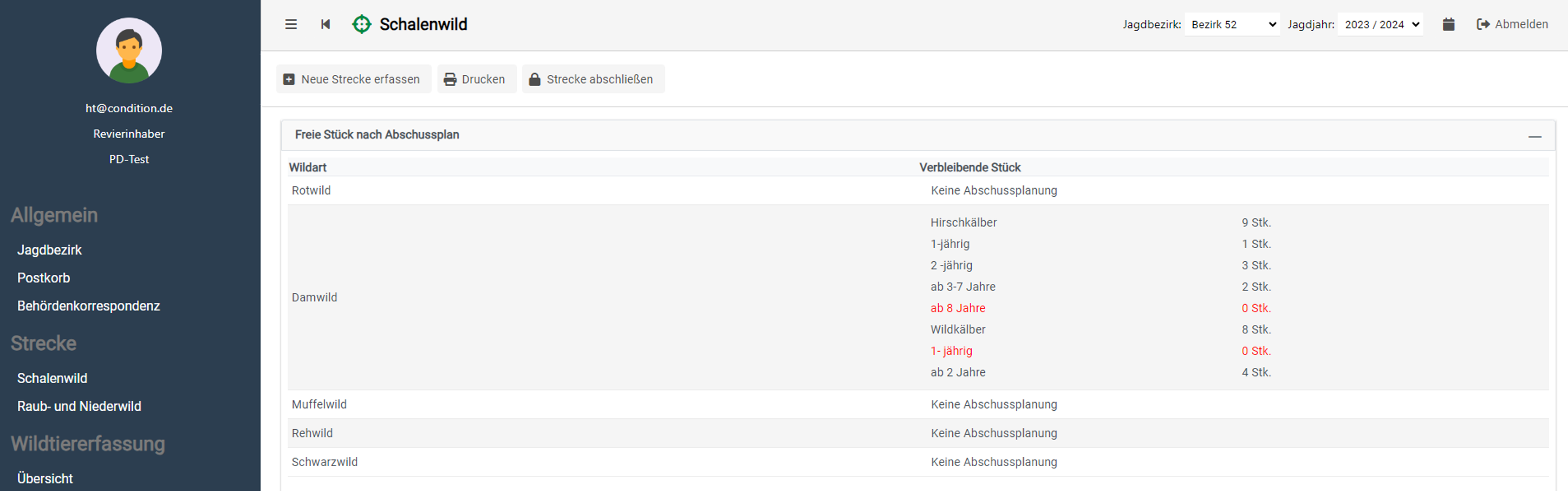Click the printer icon for Drucken
The image size is (1568, 491).
pyautogui.click(x=450, y=79)
